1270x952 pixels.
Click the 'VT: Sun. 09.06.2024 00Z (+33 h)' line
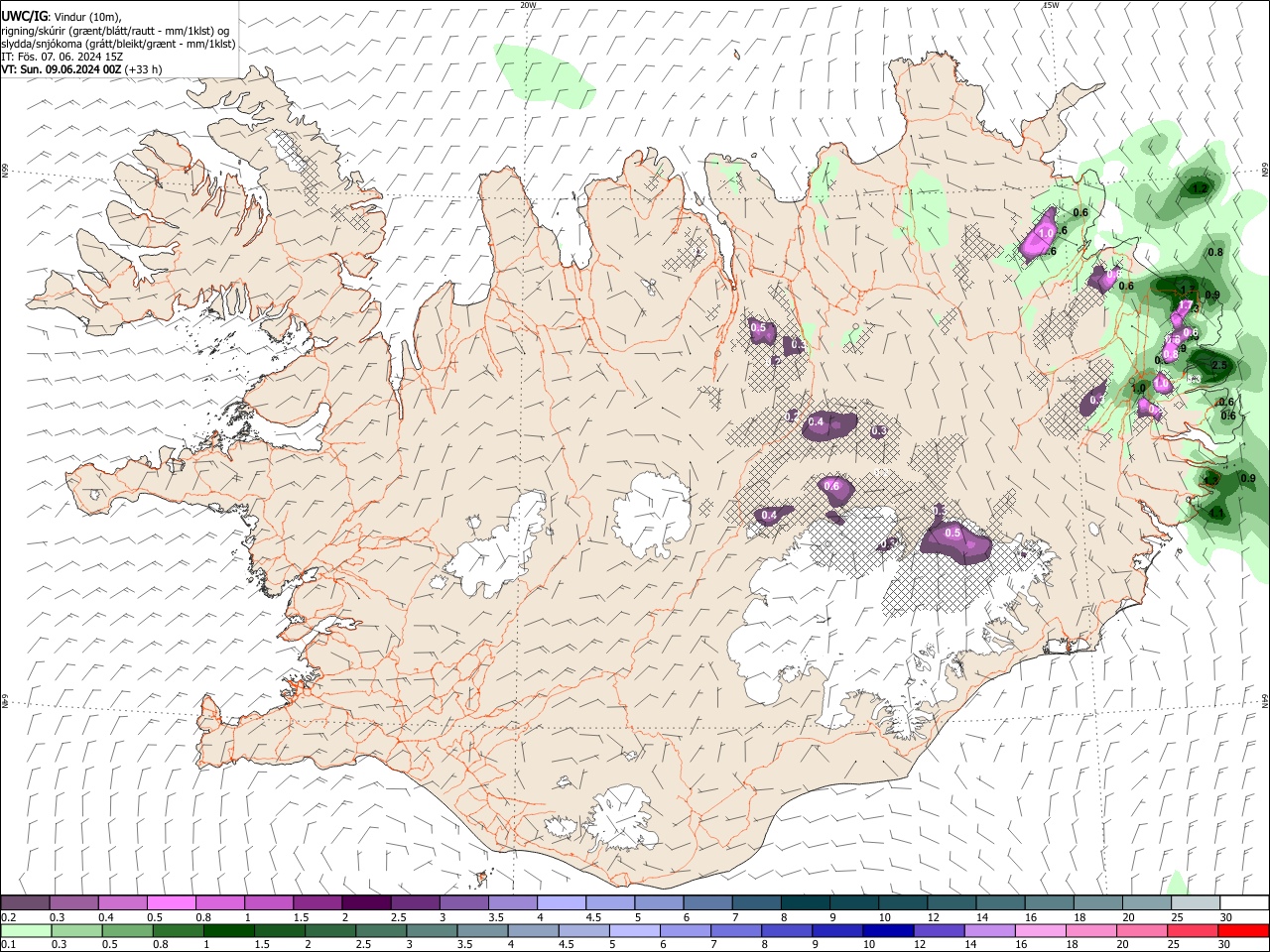click(x=81, y=69)
